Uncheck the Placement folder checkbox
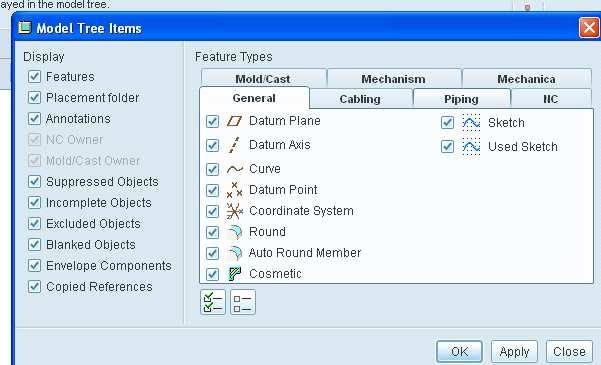This screenshot has width=601, height=365. pyautogui.click(x=34, y=97)
